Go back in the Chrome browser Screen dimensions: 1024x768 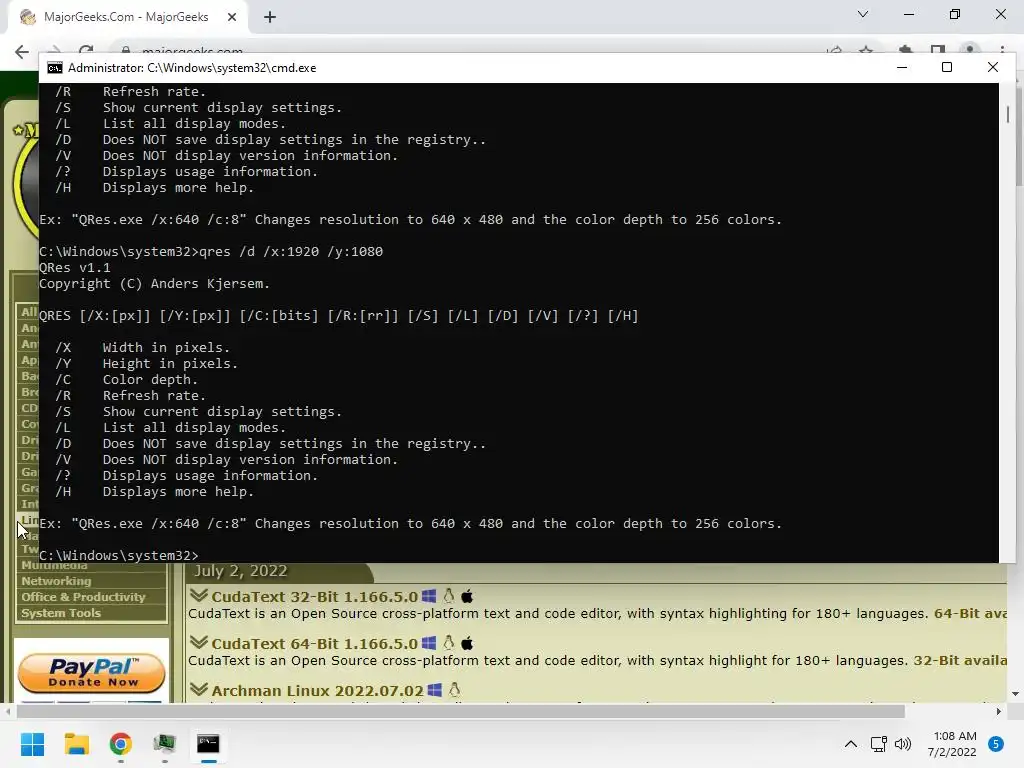pos(22,52)
